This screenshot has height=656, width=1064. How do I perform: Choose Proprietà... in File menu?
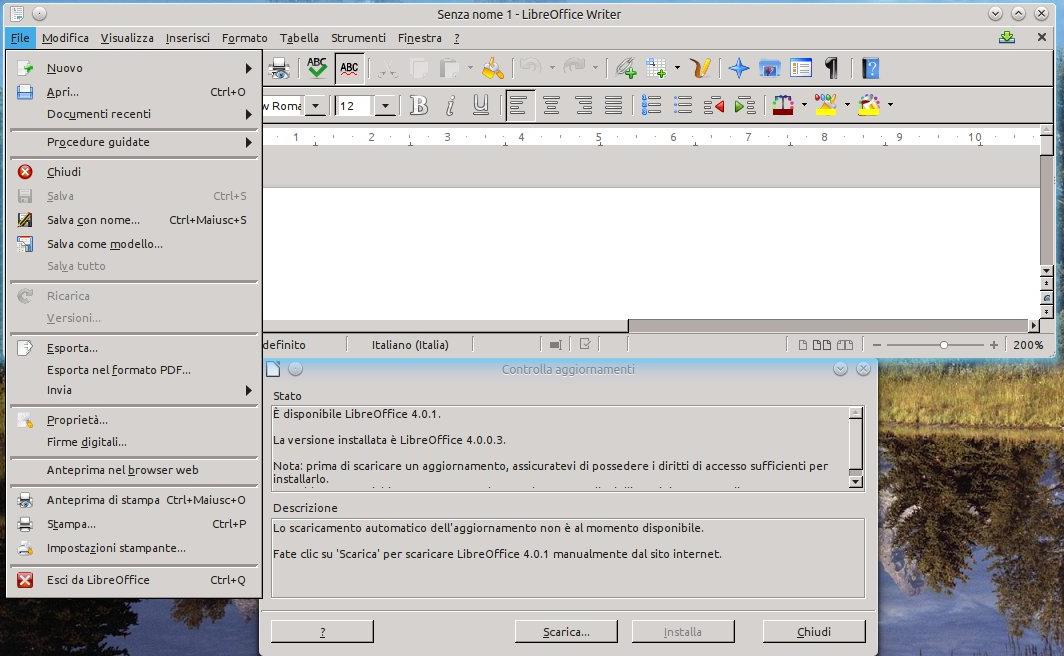pos(133,420)
